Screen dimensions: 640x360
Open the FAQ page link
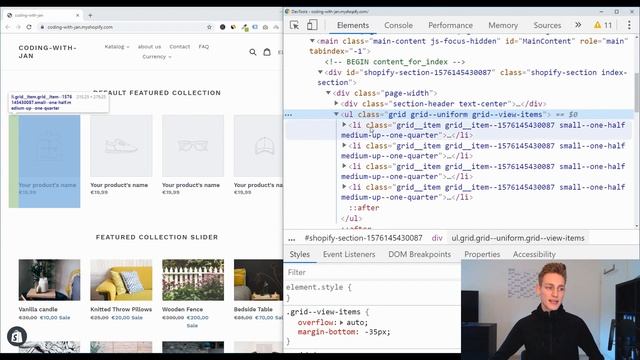click(x=204, y=47)
